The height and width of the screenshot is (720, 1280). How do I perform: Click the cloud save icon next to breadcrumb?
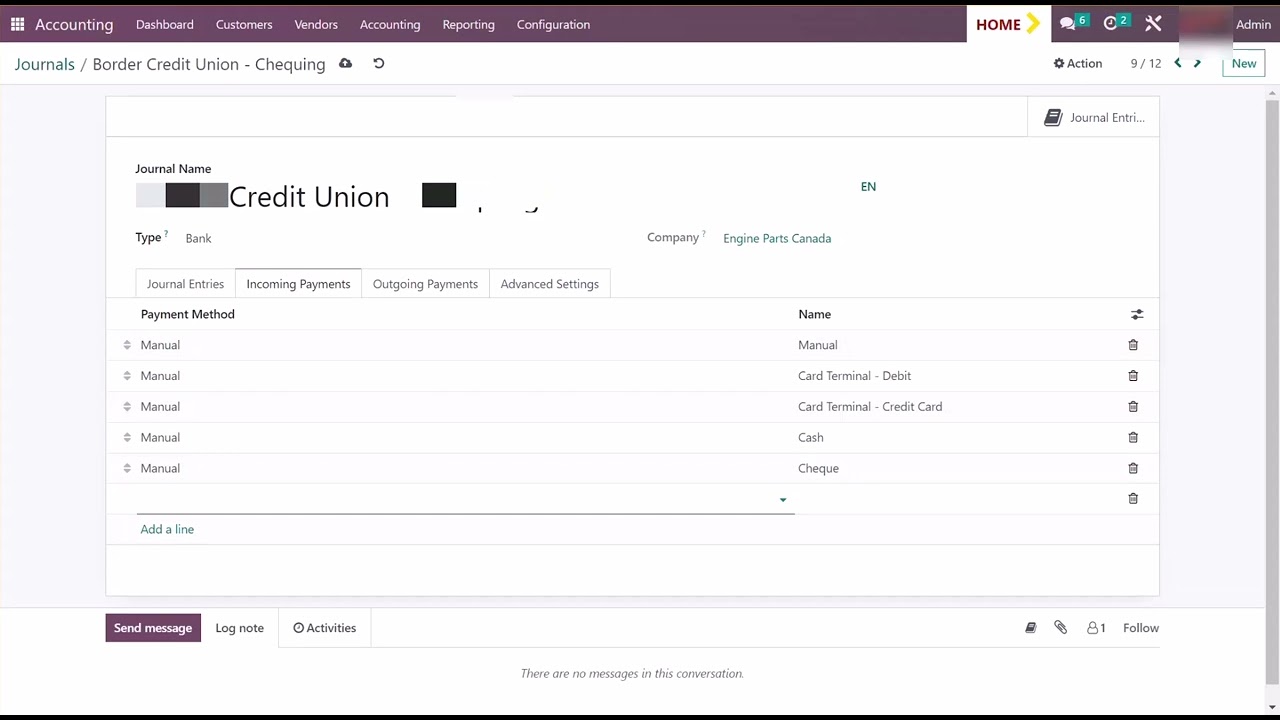pos(345,63)
